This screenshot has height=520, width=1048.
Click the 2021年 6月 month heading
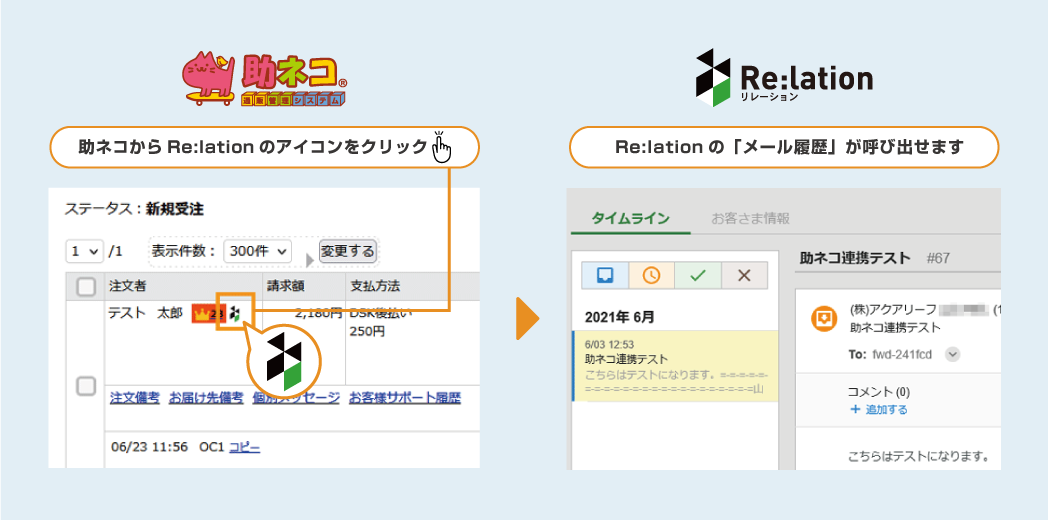620,317
